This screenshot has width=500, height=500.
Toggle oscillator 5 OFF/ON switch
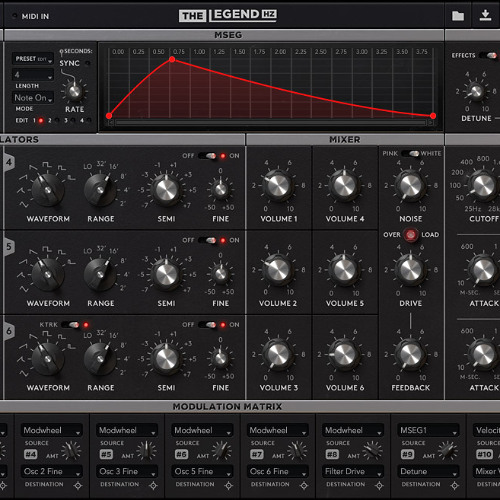[207, 240]
